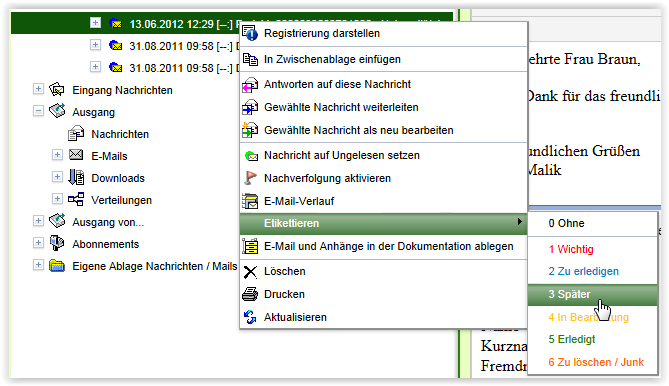Expand the E-Mails tree node
Image resolution: width=669 pixels, height=386 pixels.
pos(57,155)
